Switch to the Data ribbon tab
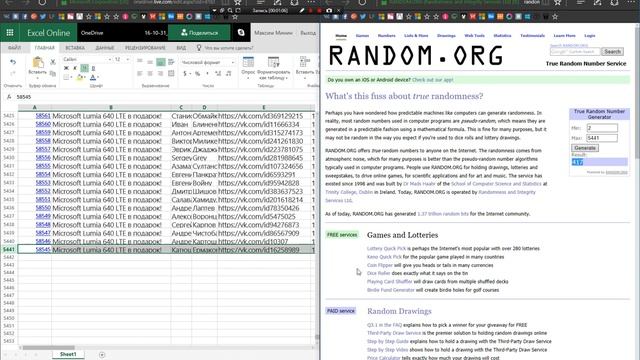640x360 pixels. click(105, 48)
